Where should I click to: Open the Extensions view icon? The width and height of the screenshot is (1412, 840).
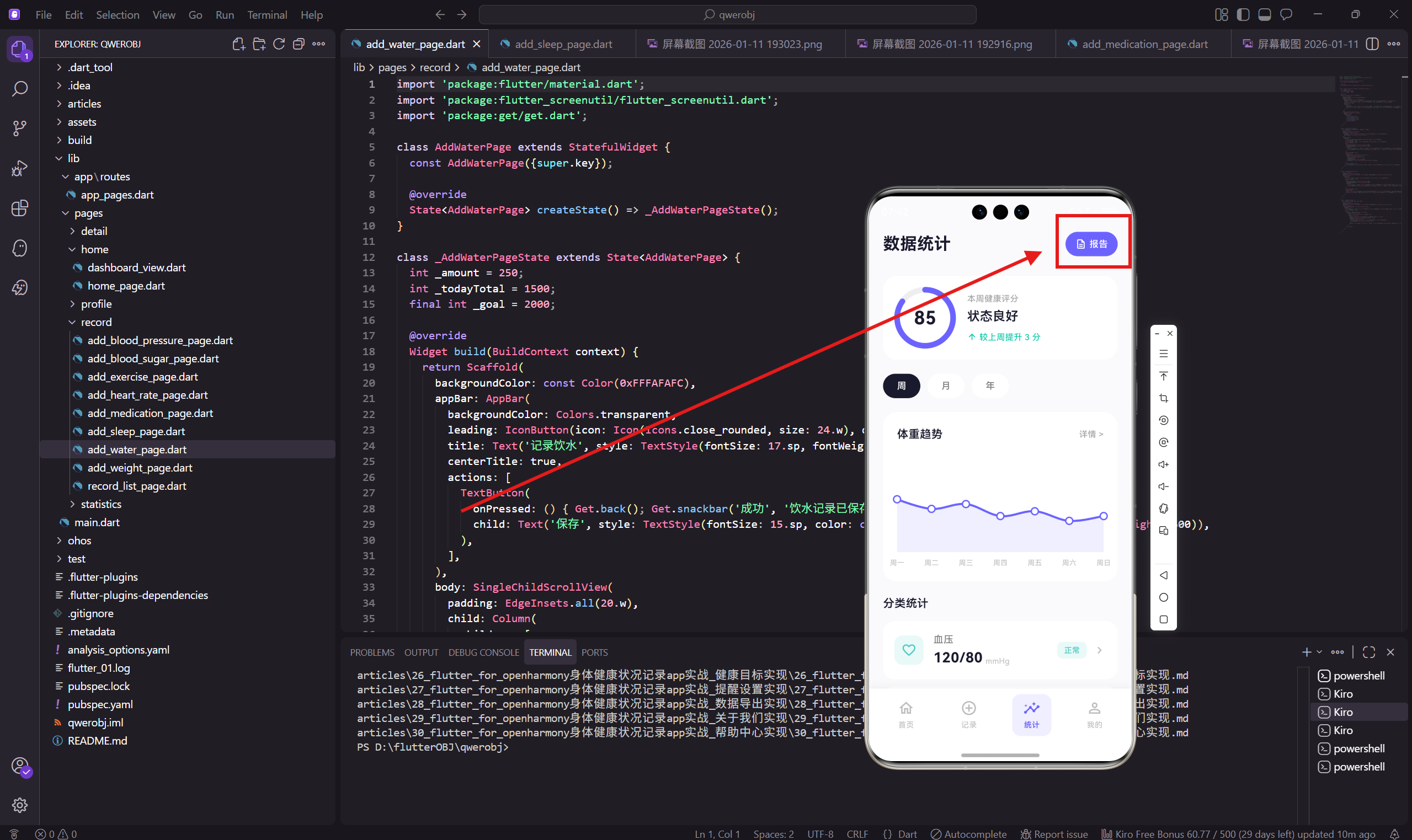[20, 208]
